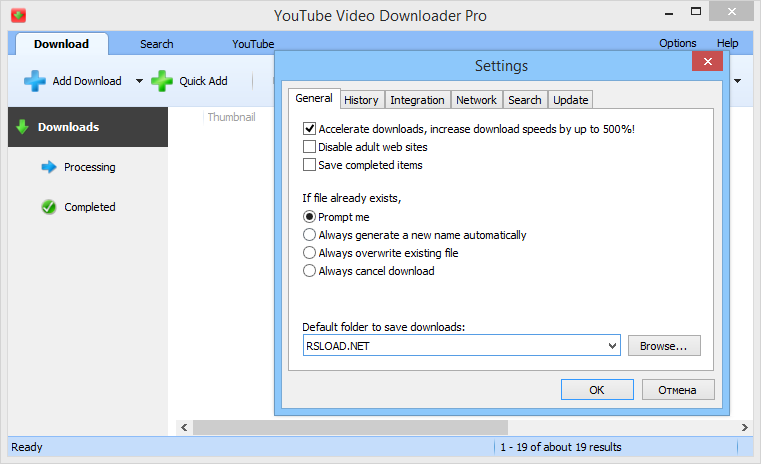761x464 pixels.
Task: Select Always overwrite existing file option
Action: click(x=309, y=252)
